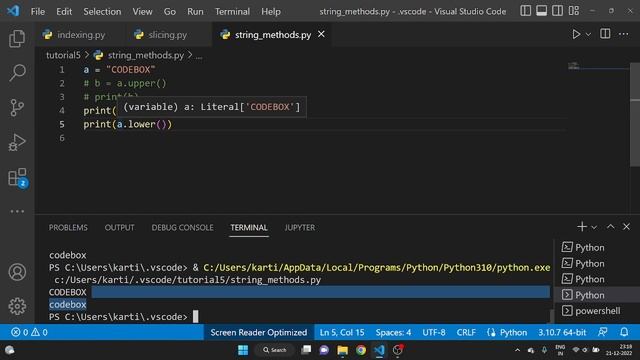
Task: Click Ln 5, Col 15 cursor position
Action: (342, 332)
